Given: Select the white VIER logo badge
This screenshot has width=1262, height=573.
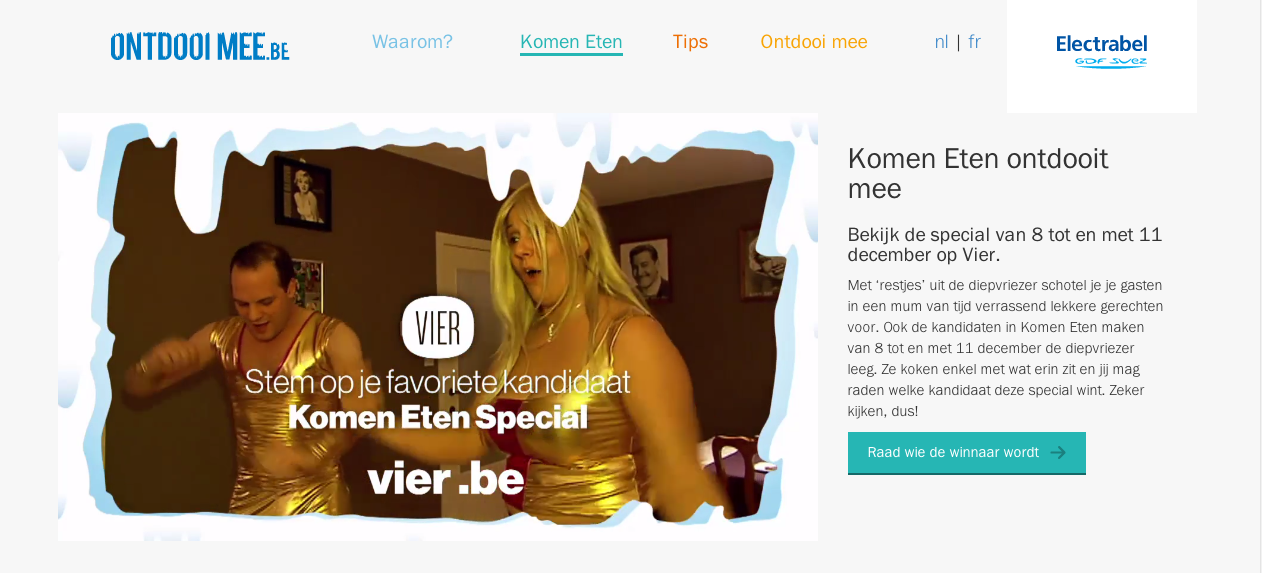Looking at the screenshot, I should [438, 327].
